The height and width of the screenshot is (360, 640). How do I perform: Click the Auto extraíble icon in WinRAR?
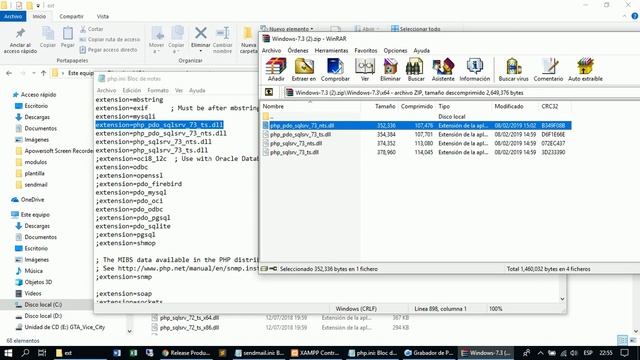point(585,69)
